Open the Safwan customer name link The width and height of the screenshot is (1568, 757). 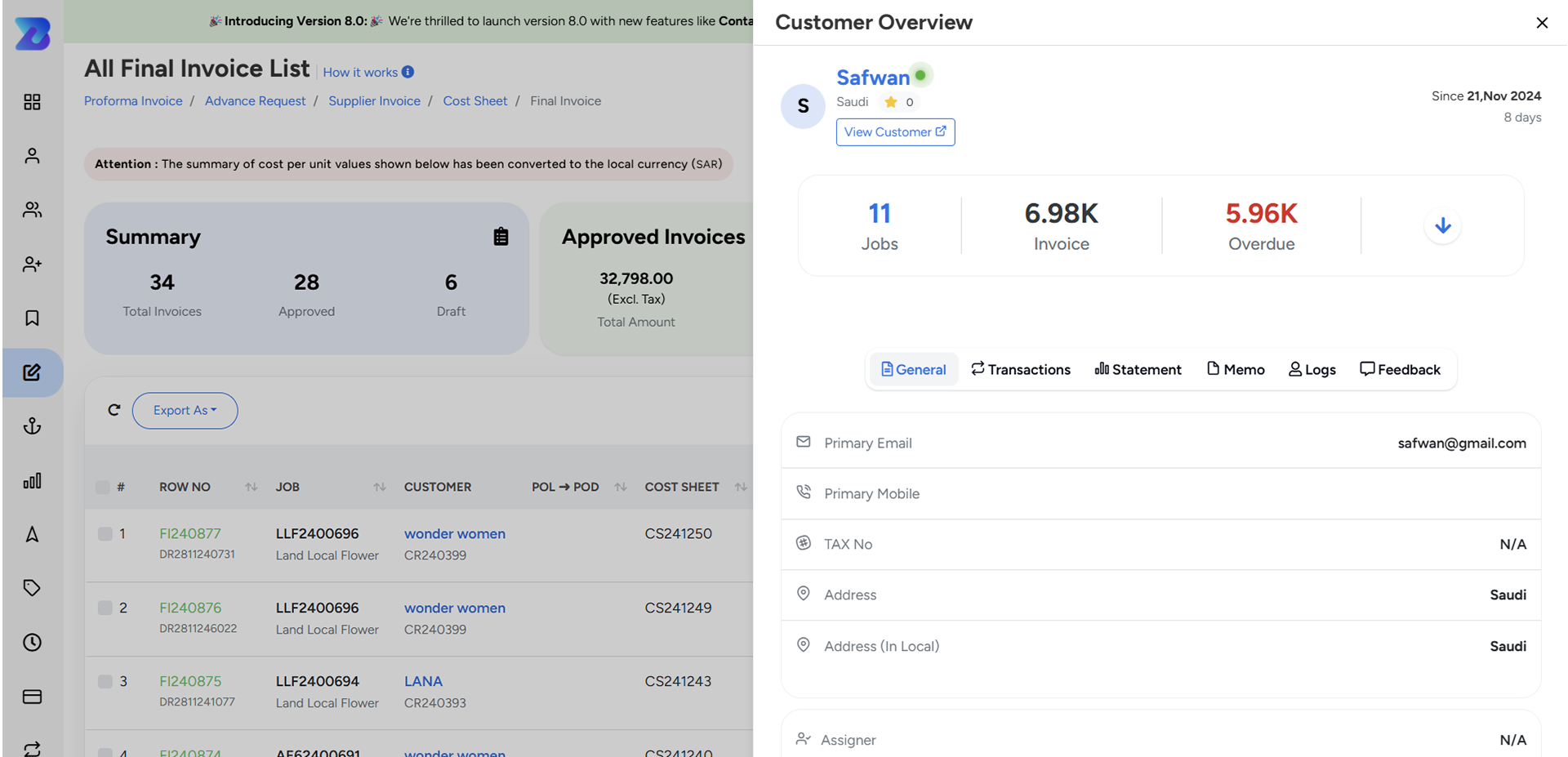click(x=872, y=78)
